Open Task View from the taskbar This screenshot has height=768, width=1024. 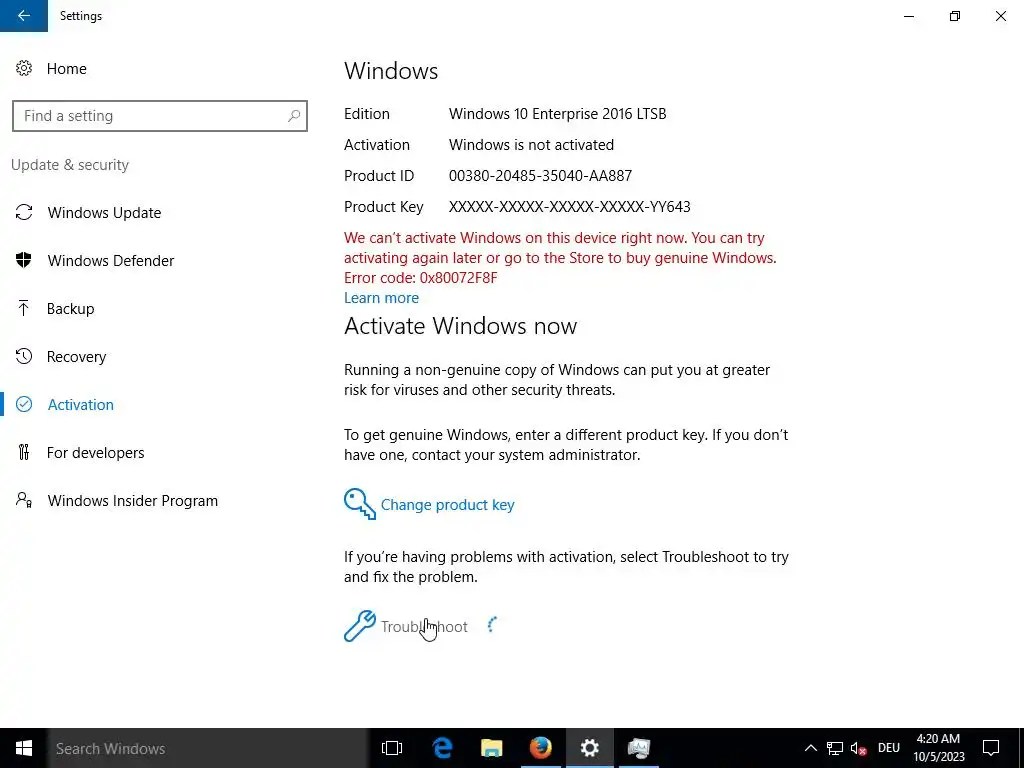coord(392,748)
